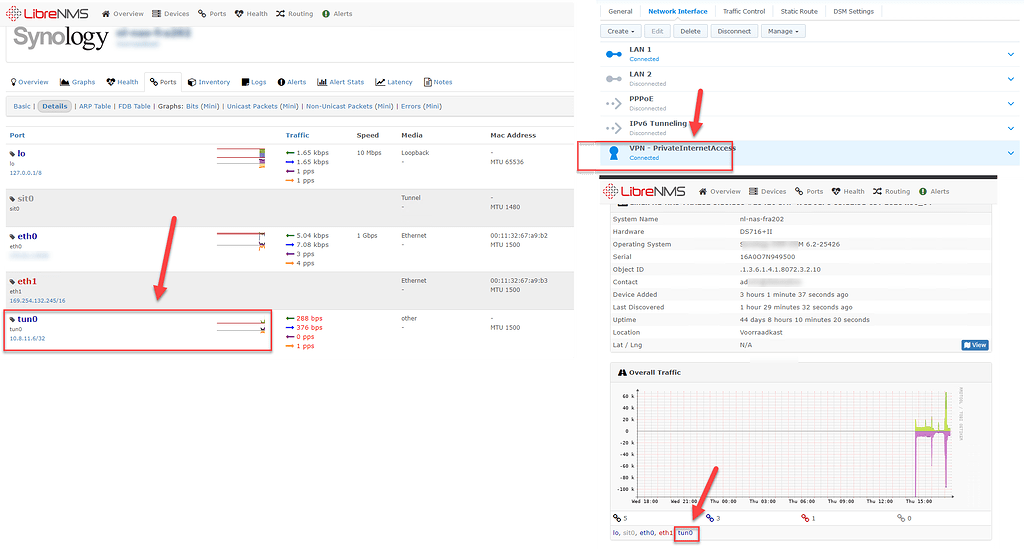
Task: Click the 10.8.11.6/32 address link
Action: (x=27, y=339)
